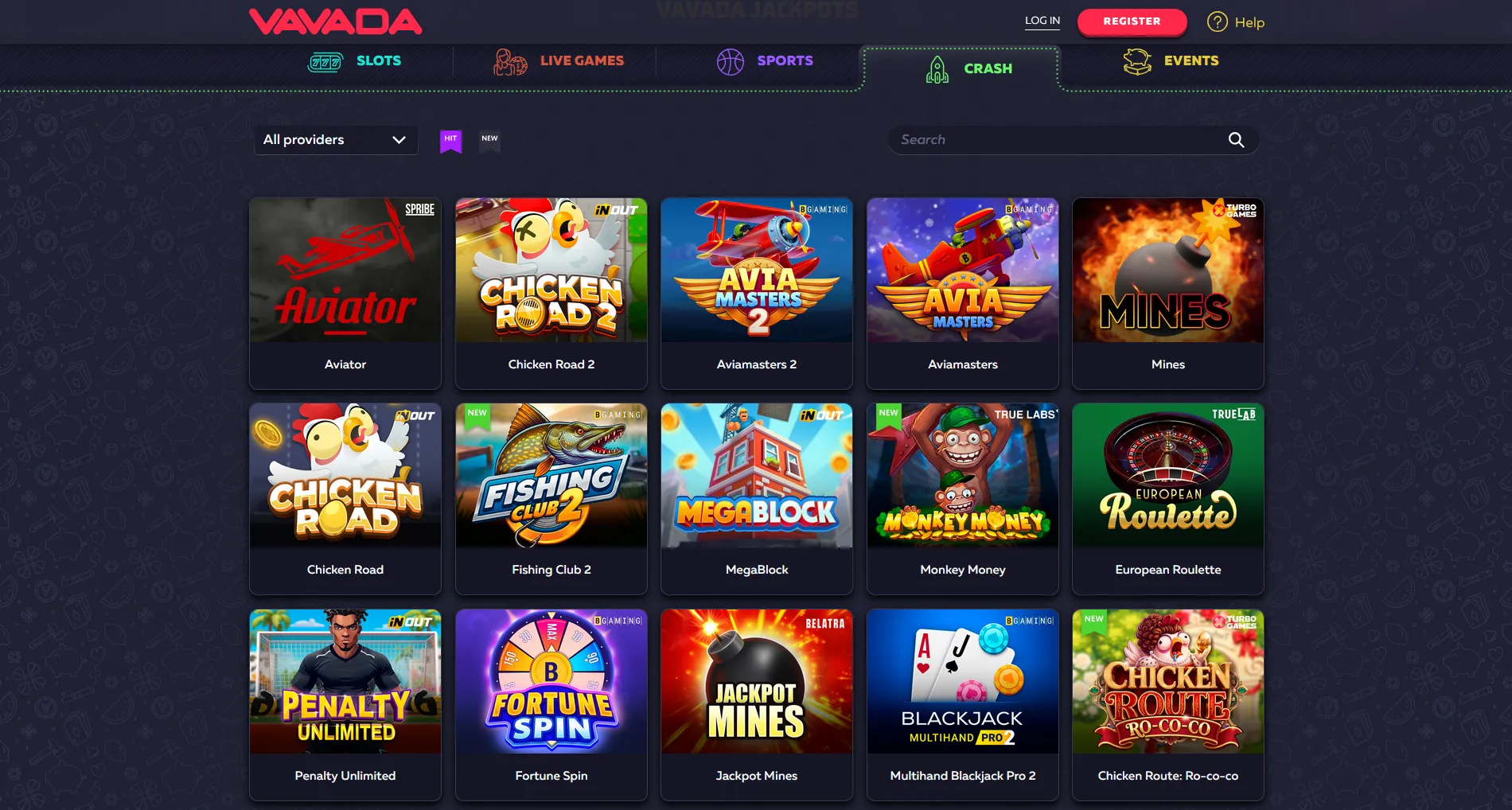Viewport: 1512px width, 810px height.
Task: Click the search magnifier icon
Action: click(x=1236, y=140)
